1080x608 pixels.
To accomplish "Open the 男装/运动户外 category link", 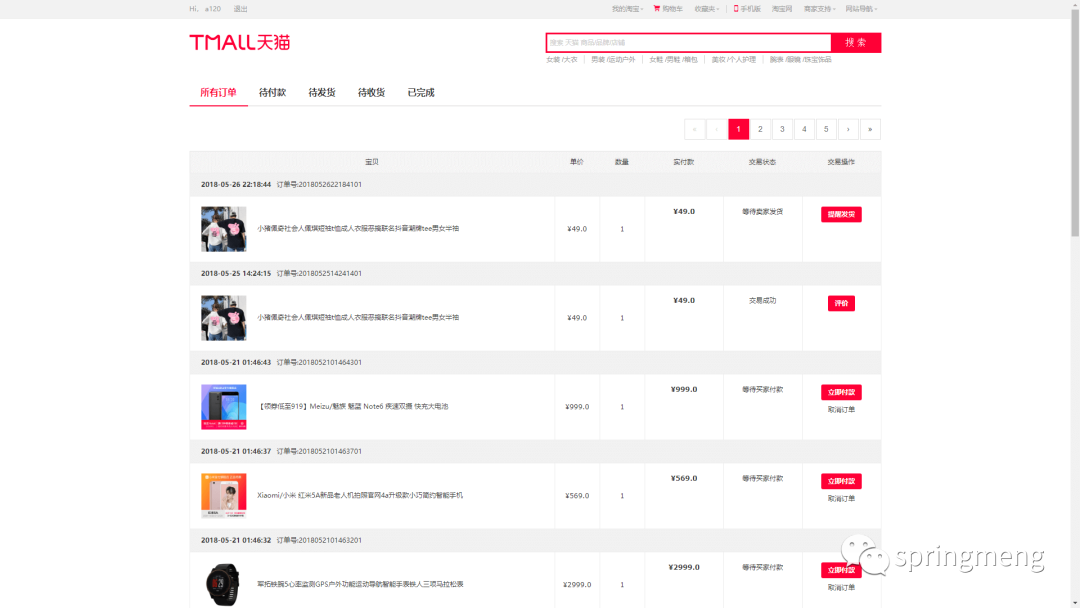I will [x=613, y=60].
